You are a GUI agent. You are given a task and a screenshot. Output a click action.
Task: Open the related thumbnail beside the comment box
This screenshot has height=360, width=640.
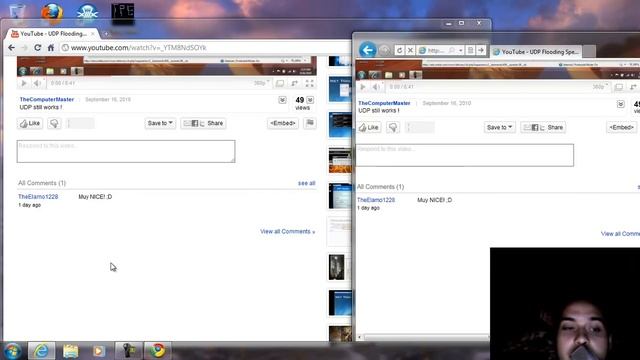point(340,160)
